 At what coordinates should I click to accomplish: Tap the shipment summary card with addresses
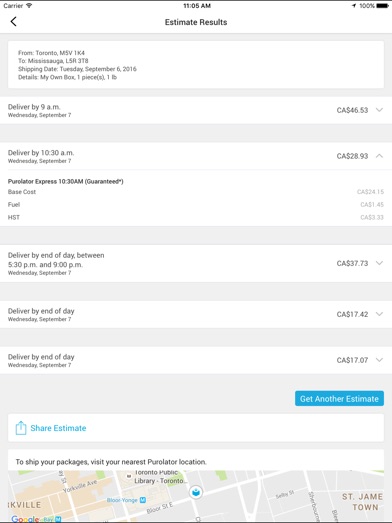click(x=196, y=65)
